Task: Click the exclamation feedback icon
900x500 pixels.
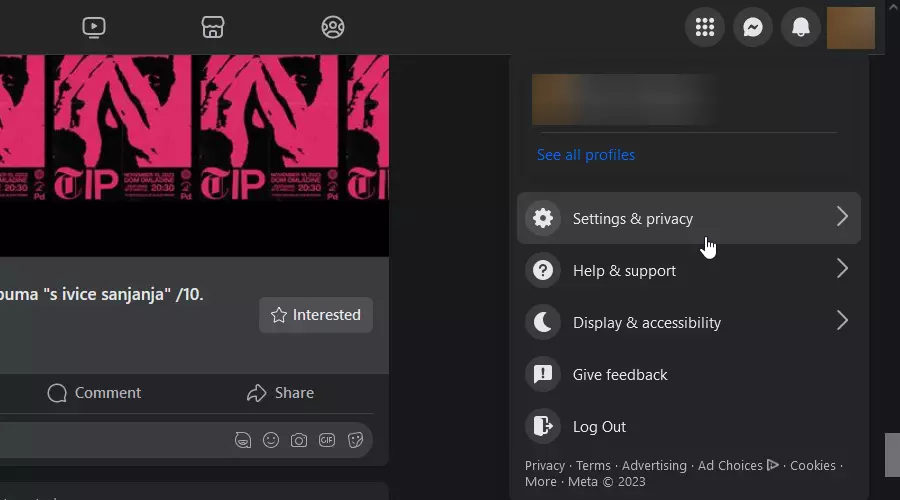Action: [x=542, y=374]
